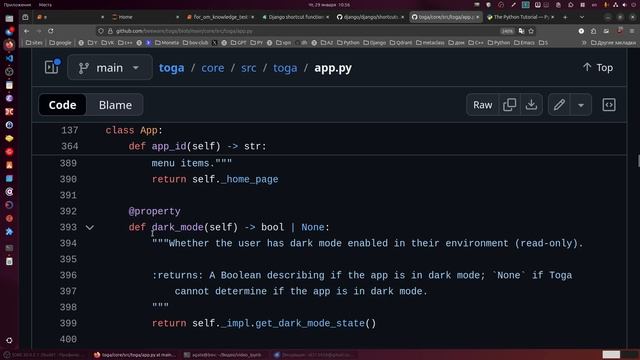Translate this page icon in address bar
This screenshot has height=360, width=640.
[521, 31]
